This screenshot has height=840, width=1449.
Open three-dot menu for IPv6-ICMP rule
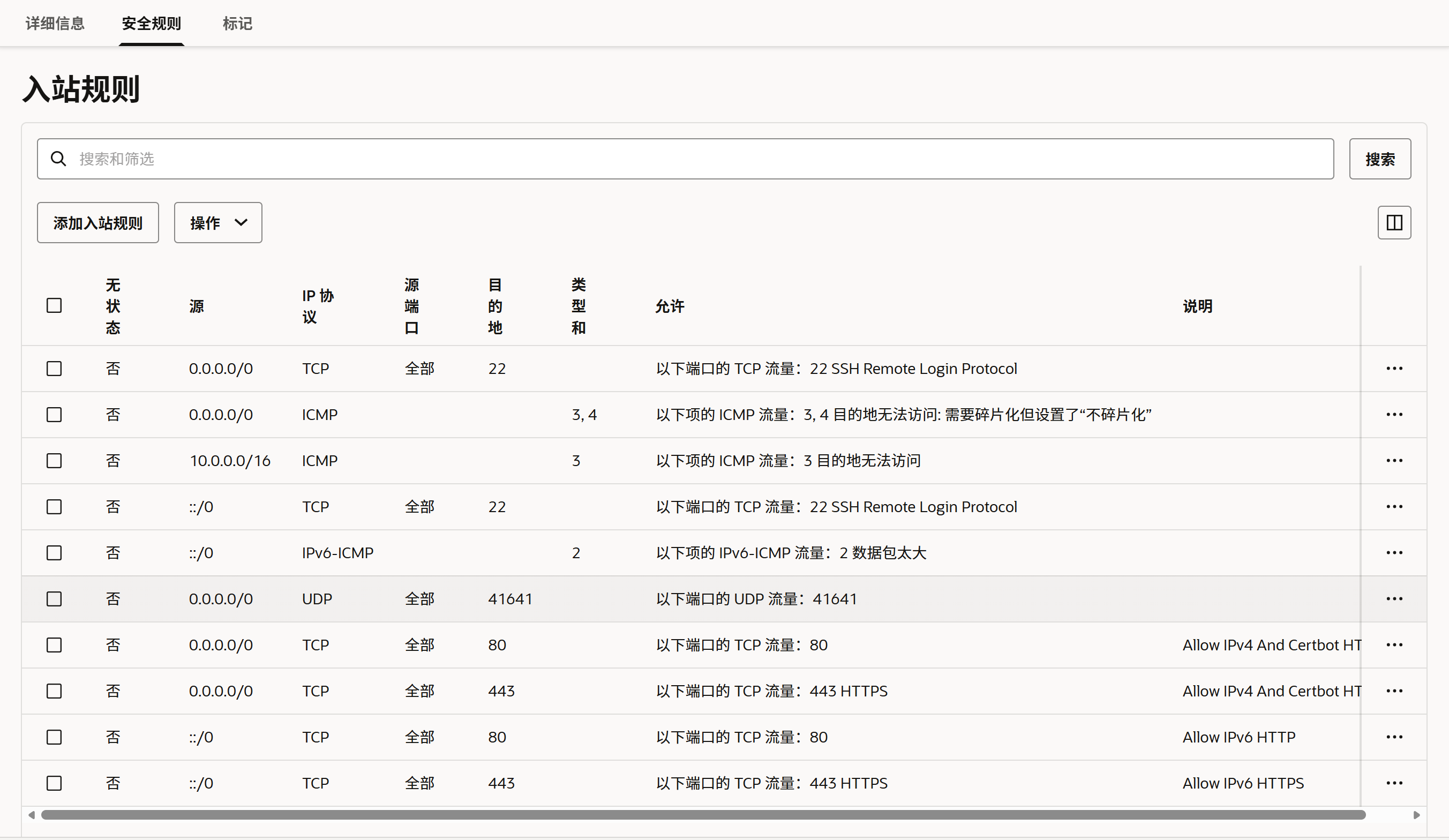tap(1394, 552)
